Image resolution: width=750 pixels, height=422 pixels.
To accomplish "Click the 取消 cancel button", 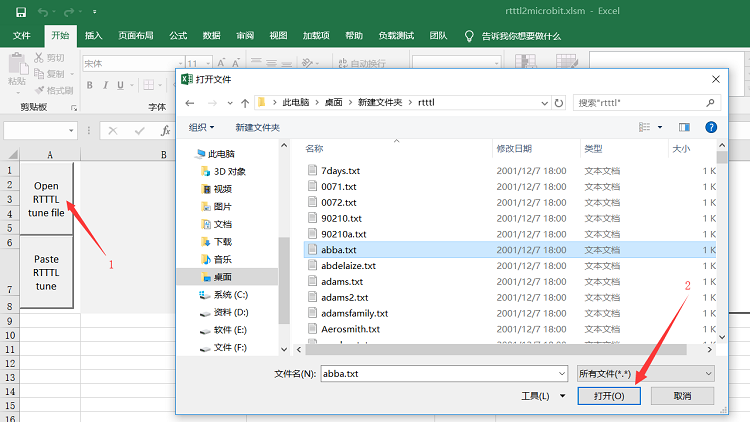I will (682, 396).
